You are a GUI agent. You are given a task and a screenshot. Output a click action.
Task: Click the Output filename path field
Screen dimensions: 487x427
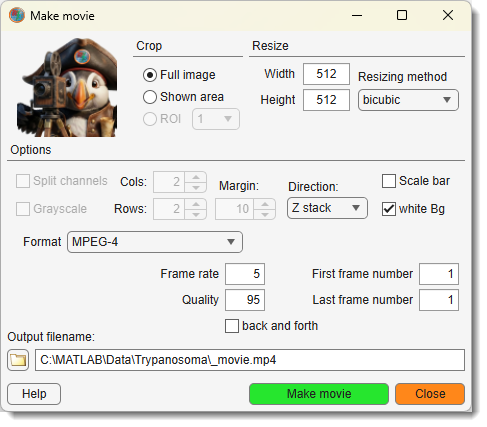(250, 360)
